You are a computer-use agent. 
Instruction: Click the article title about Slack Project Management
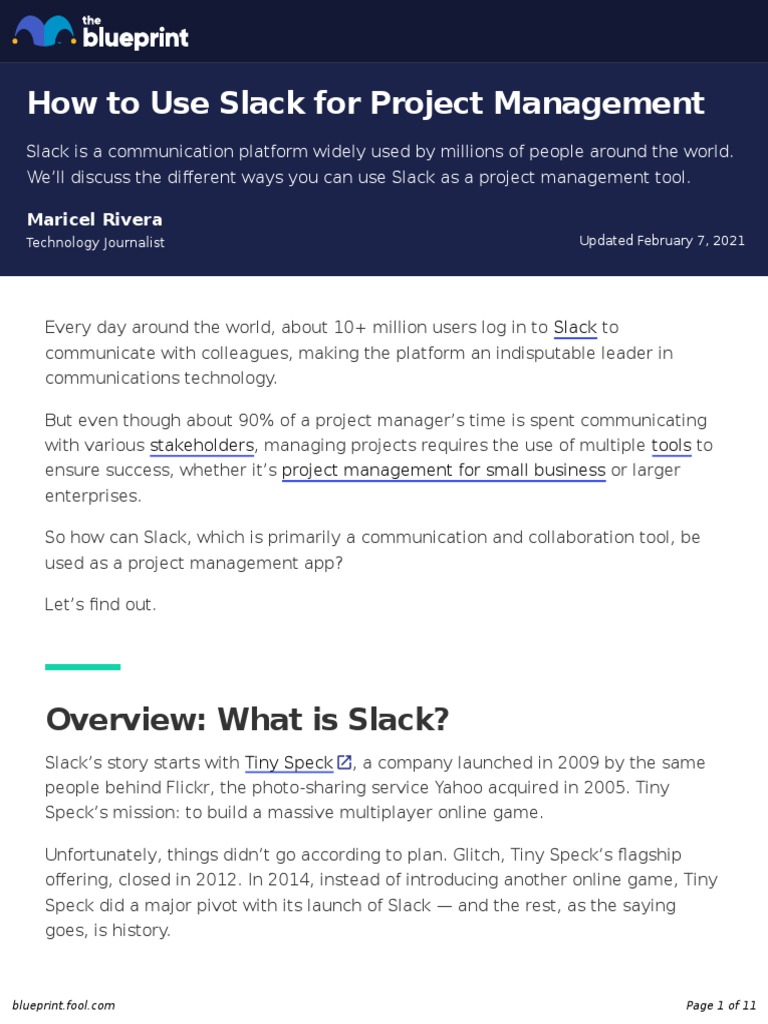point(365,103)
